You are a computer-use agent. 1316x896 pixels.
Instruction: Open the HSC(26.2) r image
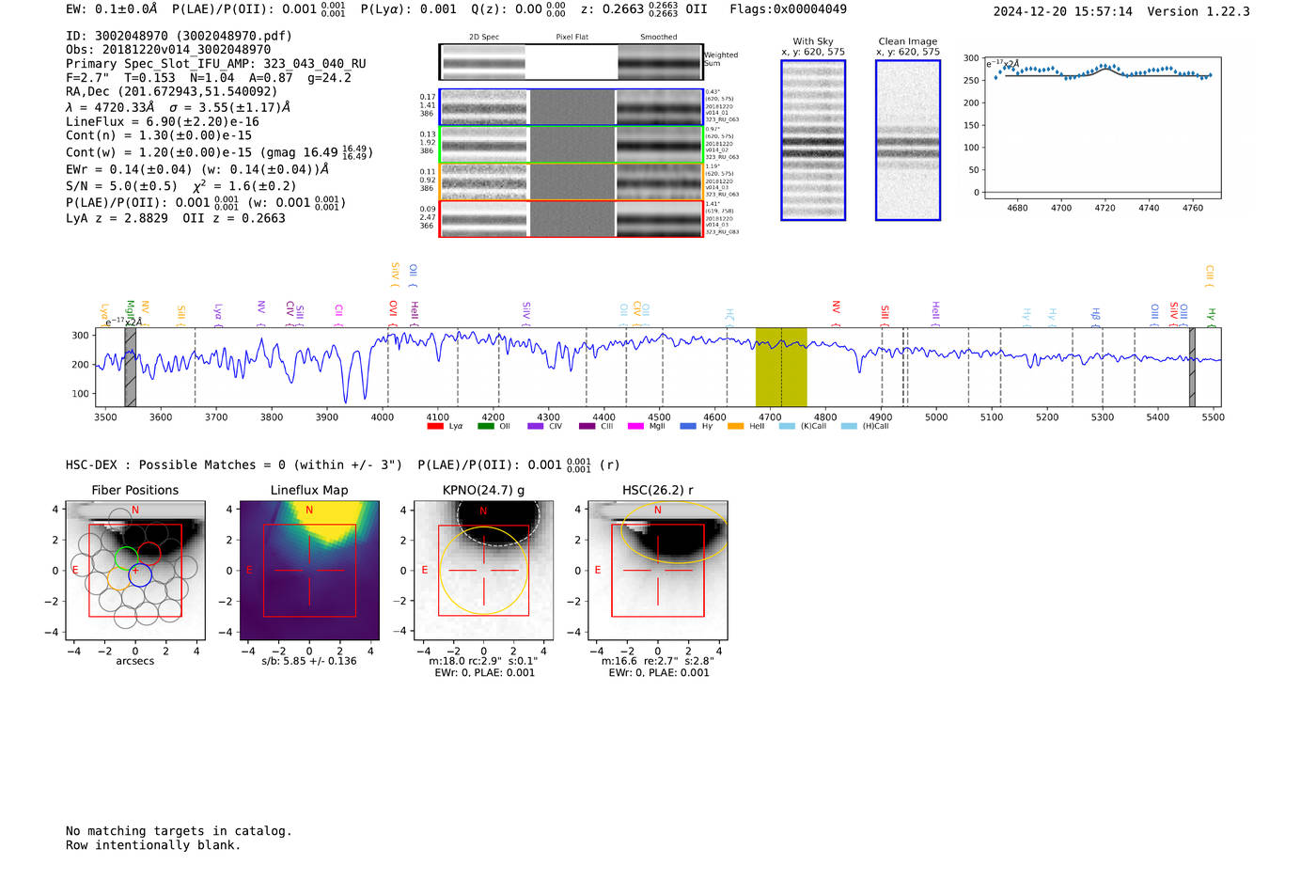(657, 571)
